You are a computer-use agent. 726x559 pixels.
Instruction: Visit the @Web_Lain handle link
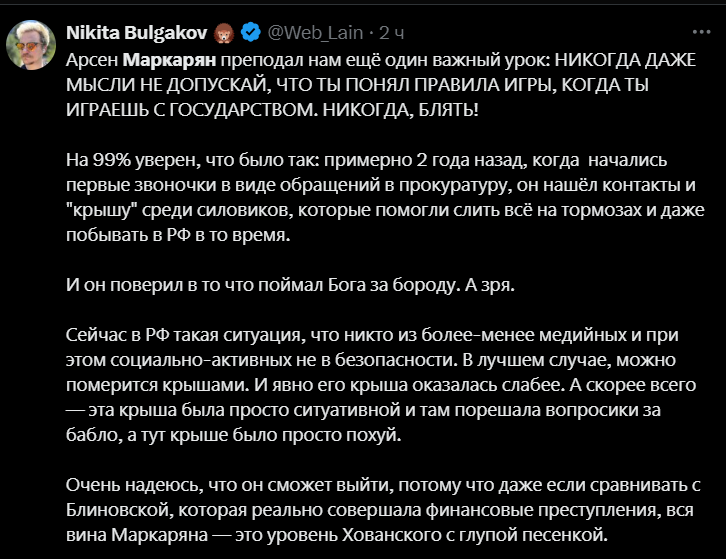click(x=315, y=33)
